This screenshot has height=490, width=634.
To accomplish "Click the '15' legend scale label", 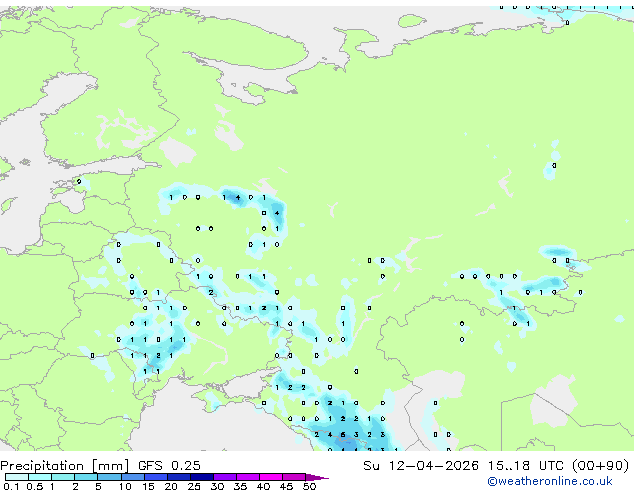I will (x=148, y=486).
